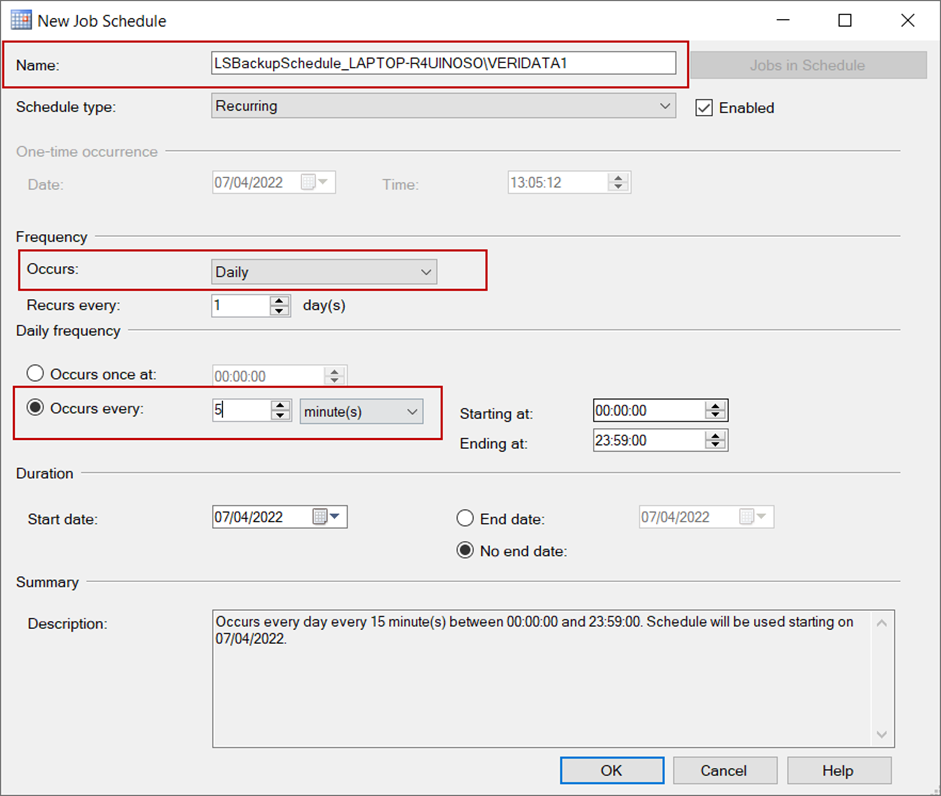Click the description box scroll down arrow
The image size is (941, 796).
882,734
